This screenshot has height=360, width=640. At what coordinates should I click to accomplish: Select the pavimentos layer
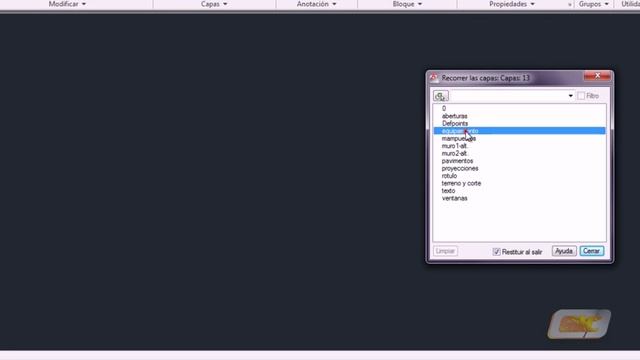tap(519, 161)
